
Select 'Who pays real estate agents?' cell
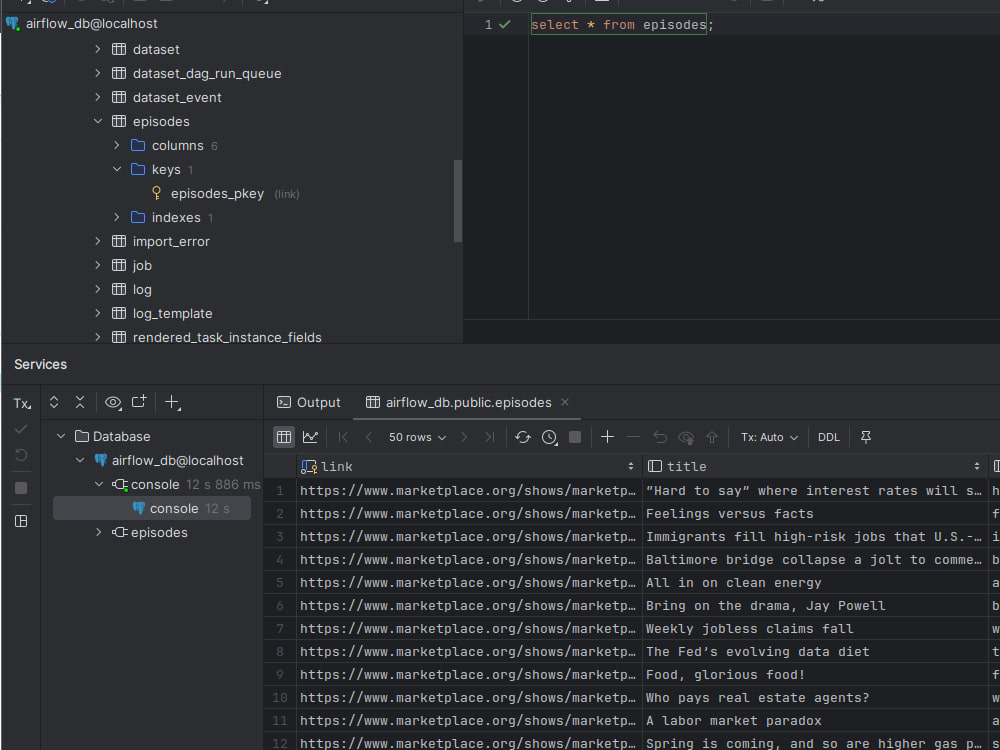click(814, 697)
